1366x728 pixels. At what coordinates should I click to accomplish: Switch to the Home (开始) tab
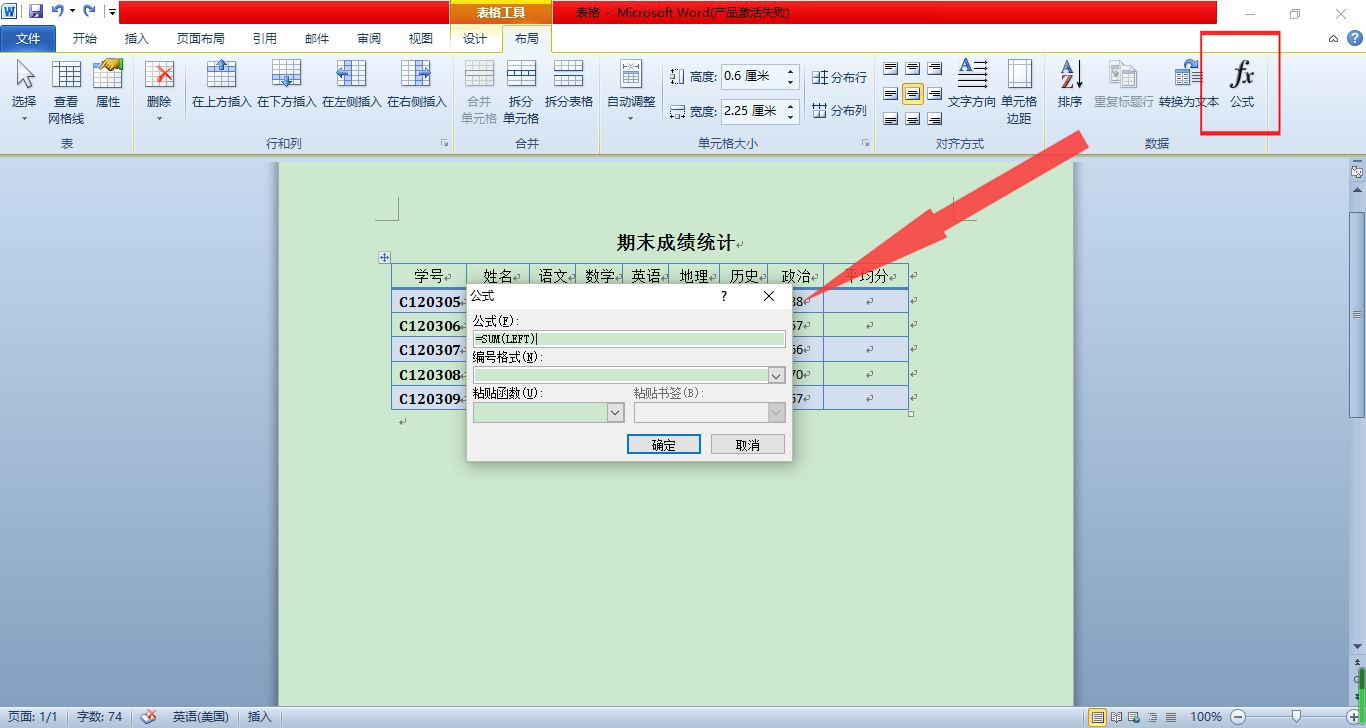[85, 39]
